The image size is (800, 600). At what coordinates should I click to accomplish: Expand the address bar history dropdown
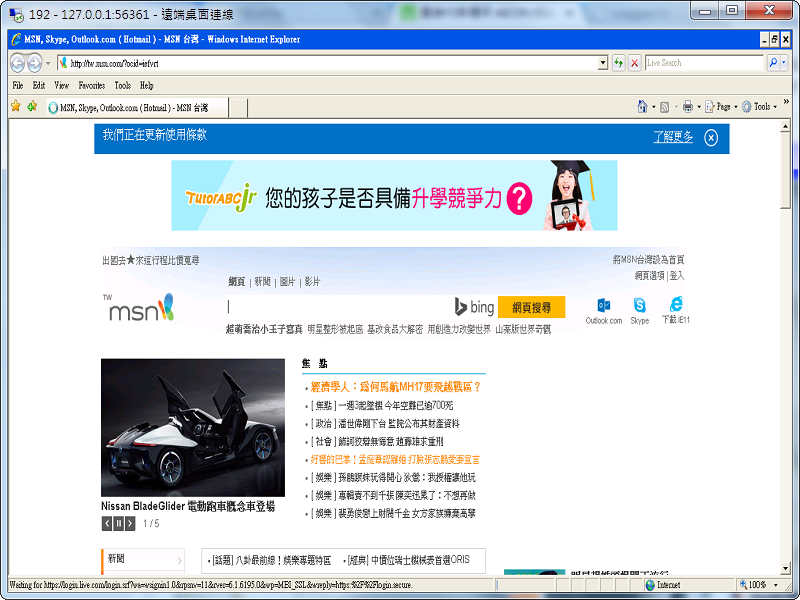603,63
